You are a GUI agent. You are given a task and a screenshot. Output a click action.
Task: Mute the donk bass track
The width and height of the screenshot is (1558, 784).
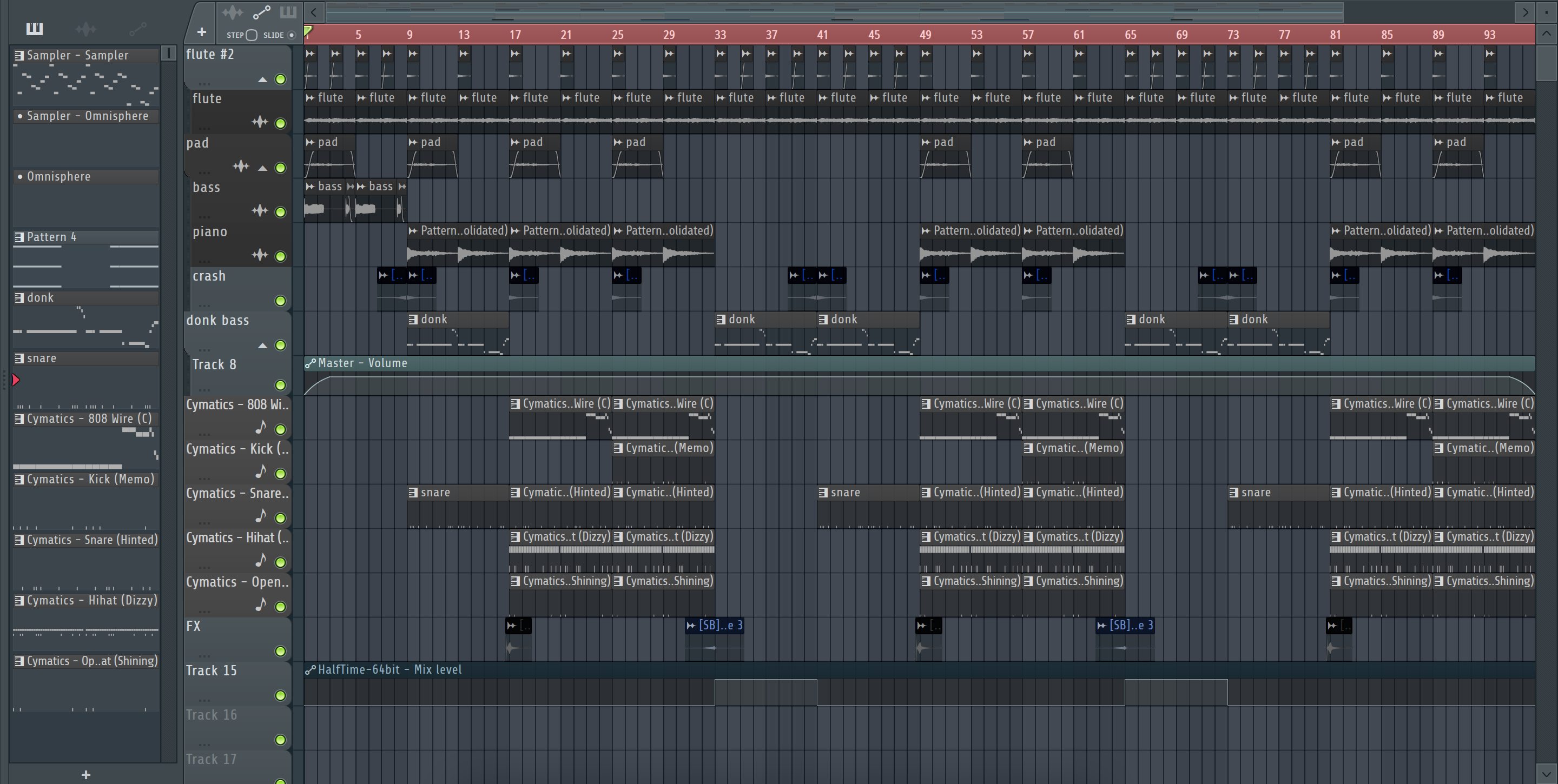click(x=281, y=345)
